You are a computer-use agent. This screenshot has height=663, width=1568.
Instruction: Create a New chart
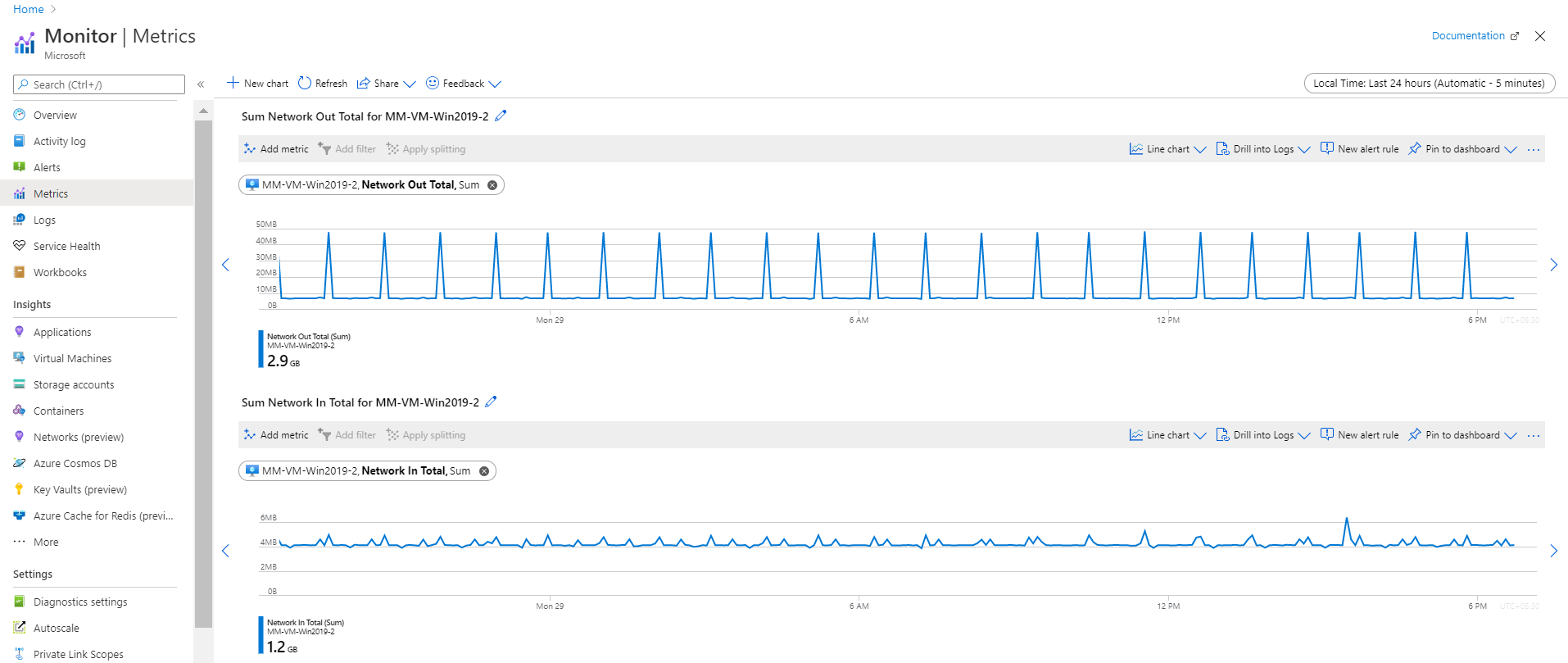pos(257,84)
